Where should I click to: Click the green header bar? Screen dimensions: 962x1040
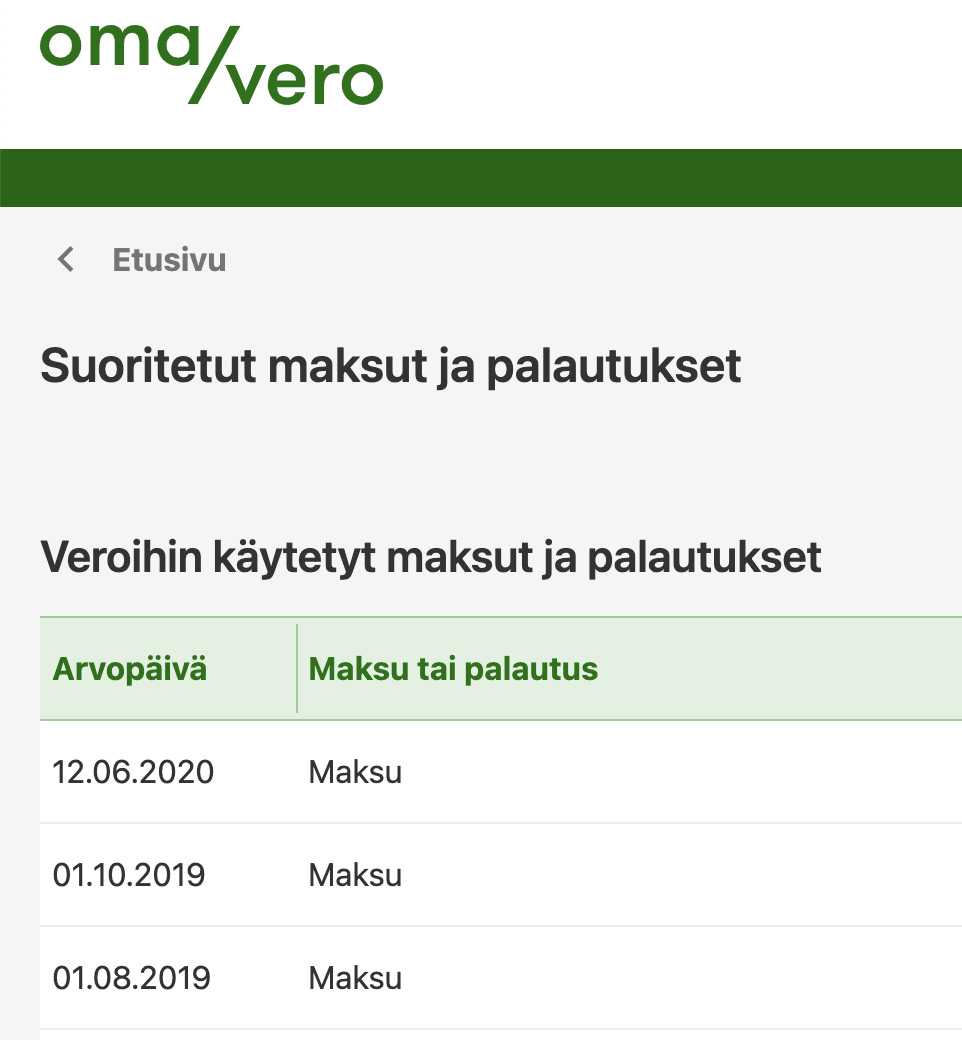tap(480, 176)
